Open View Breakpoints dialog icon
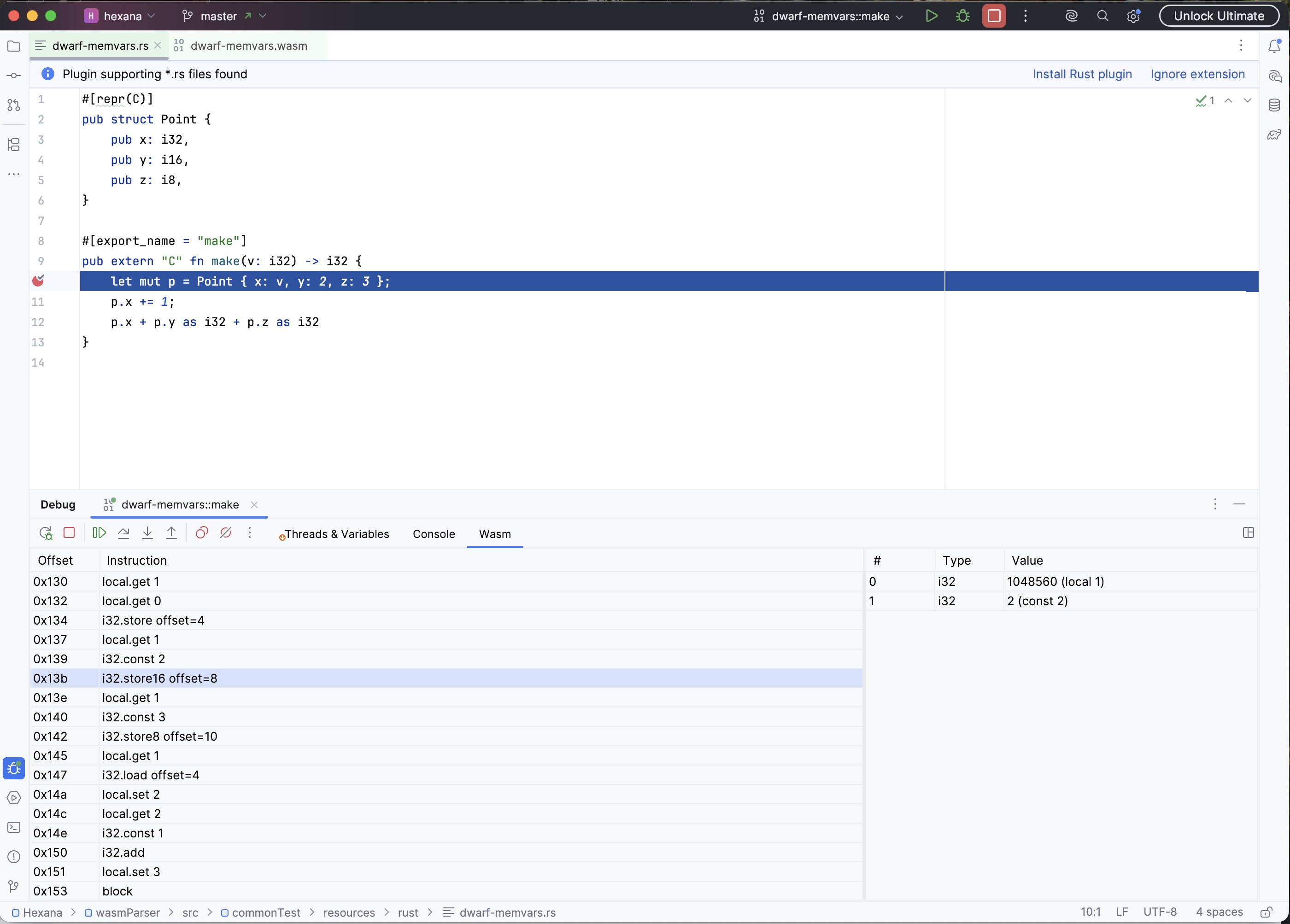Image resolution: width=1290 pixels, height=924 pixels. (201, 533)
